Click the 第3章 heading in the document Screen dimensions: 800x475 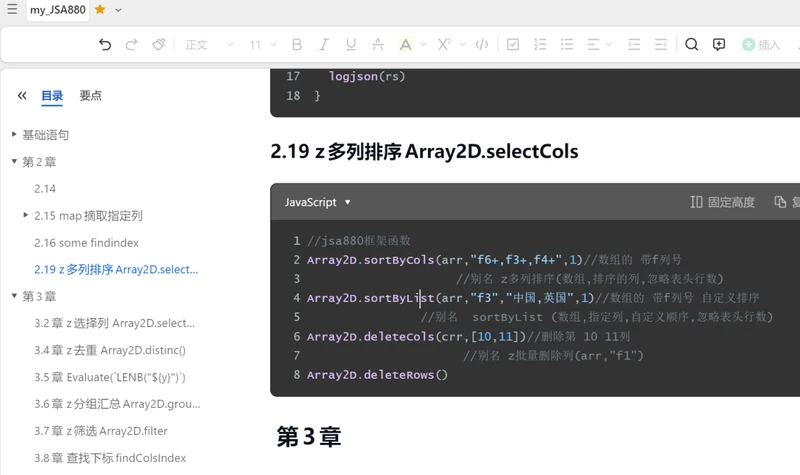point(309,437)
